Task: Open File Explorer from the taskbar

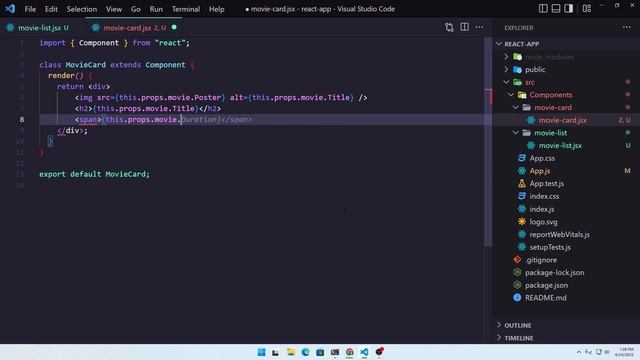Action: point(291,352)
